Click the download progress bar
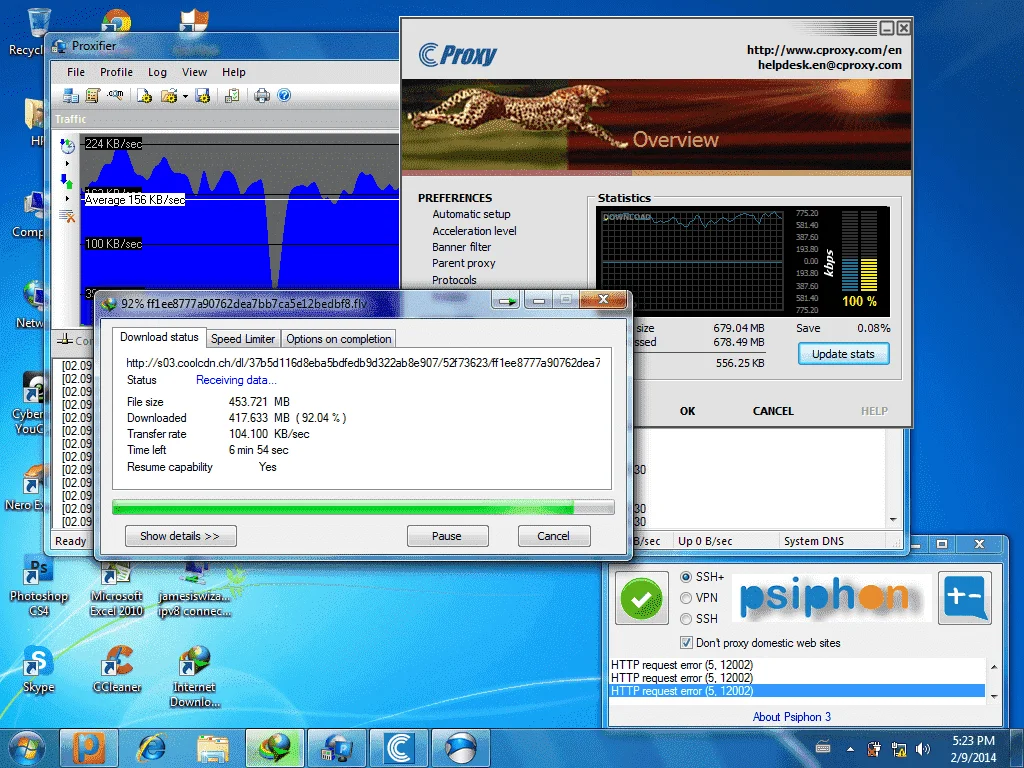1024x768 pixels. click(363, 507)
